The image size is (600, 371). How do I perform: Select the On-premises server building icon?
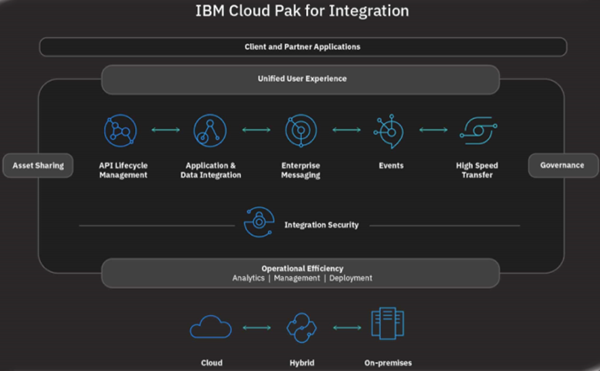click(x=388, y=323)
